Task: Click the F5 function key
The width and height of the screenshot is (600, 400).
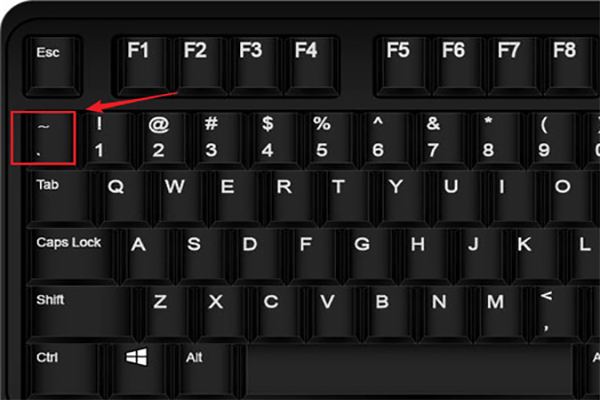Action: pos(403,65)
